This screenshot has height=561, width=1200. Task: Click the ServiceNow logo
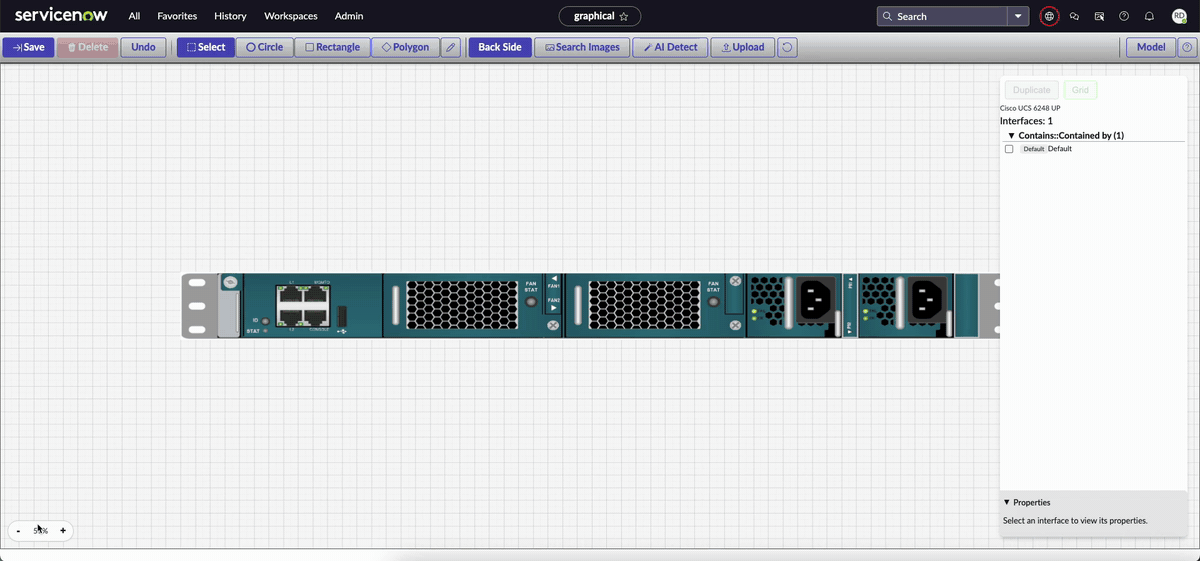pyautogui.click(x=61, y=15)
